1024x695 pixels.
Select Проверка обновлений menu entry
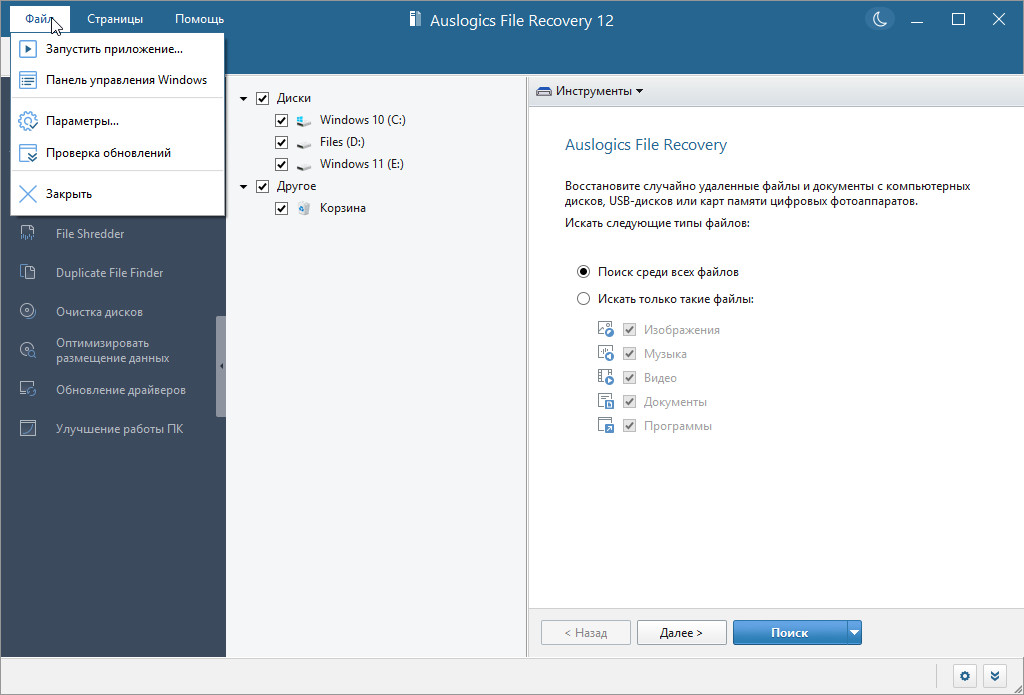[x=108, y=153]
